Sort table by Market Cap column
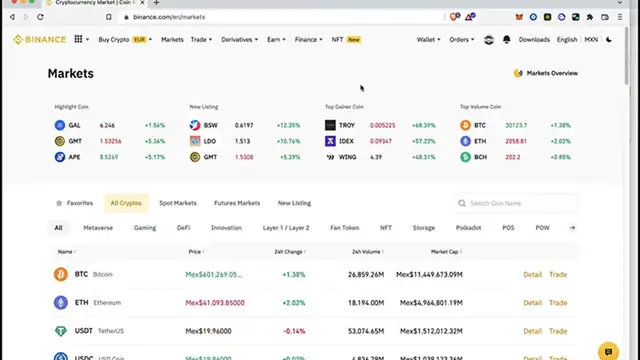 coord(446,252)
